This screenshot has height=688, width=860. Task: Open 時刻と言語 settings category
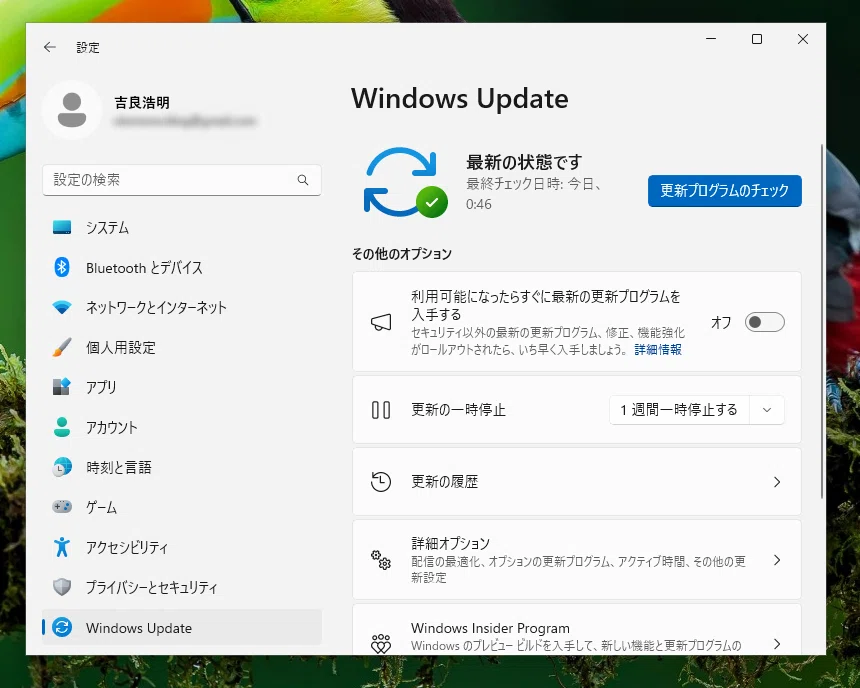pos(182,467)
